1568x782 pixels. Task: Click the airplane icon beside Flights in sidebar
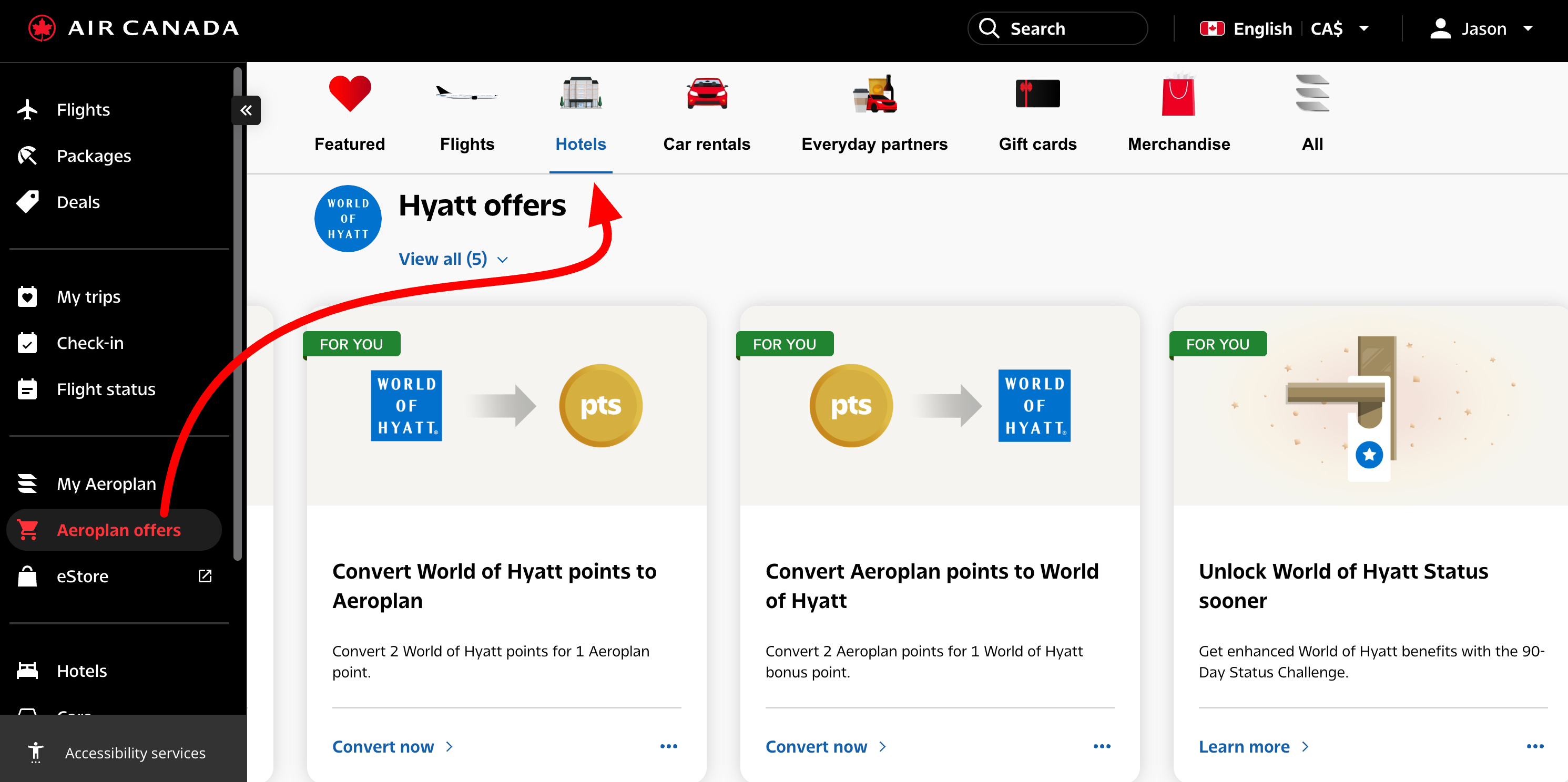pyautogui.click(x=27, y=109)
